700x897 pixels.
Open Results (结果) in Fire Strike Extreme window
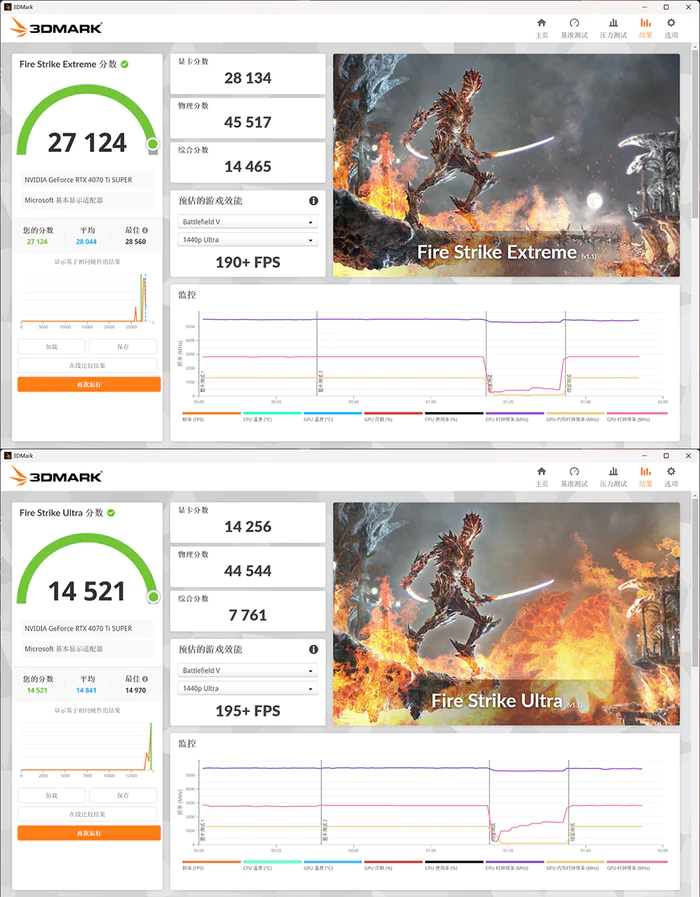[x=646, y=27]
